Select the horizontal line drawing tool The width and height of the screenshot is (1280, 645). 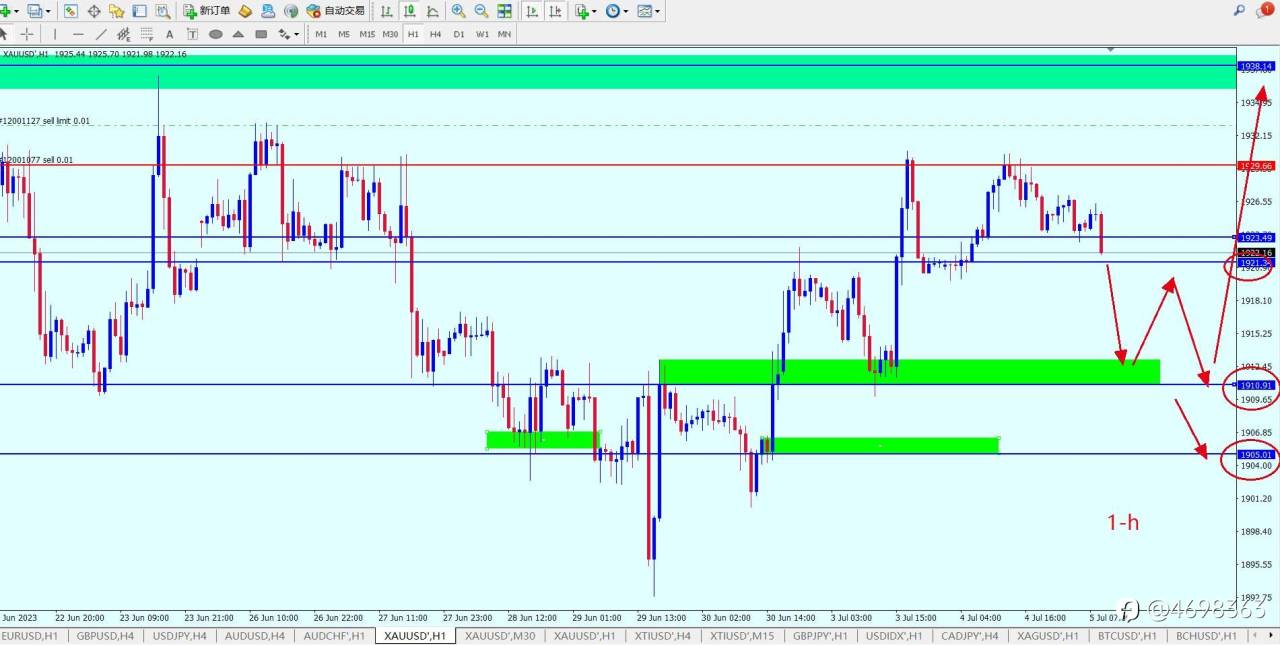(x=78, y=34)
